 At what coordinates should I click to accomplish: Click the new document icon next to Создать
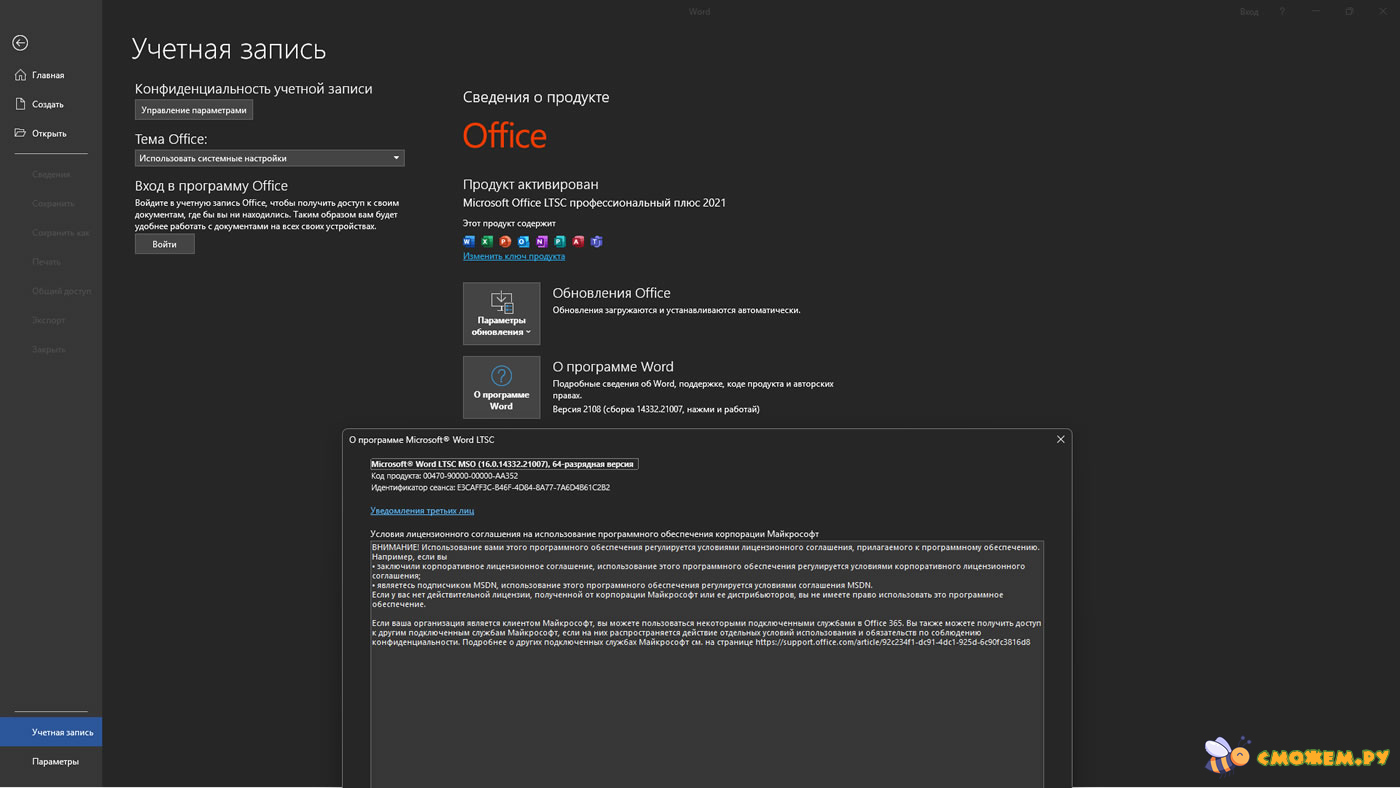[20, 104]
